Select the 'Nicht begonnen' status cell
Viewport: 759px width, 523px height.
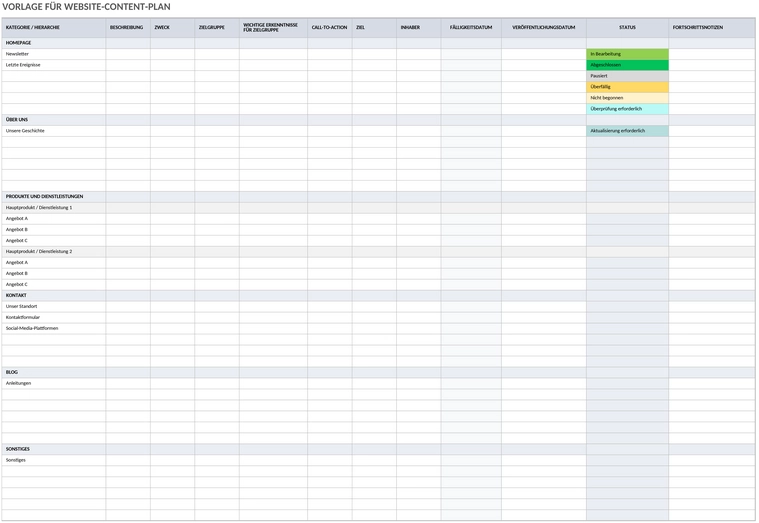(627, 98)
